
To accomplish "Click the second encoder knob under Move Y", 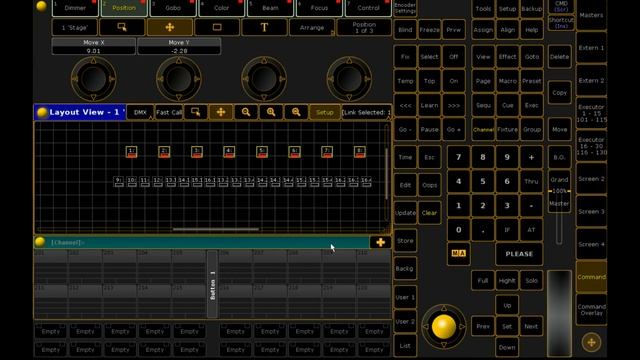I will (x=178, y=79).
